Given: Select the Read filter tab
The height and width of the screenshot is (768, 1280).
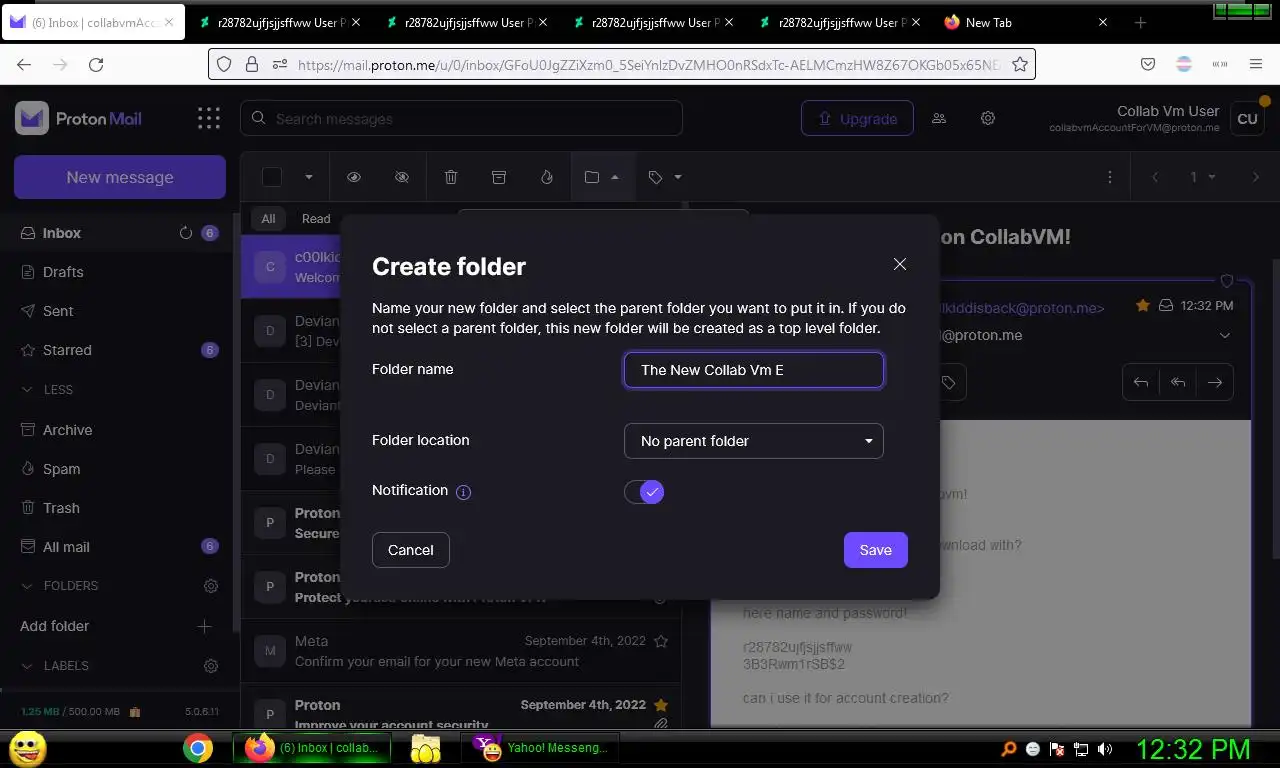Looking at the screenshot, I should click(x=316, y=218).
